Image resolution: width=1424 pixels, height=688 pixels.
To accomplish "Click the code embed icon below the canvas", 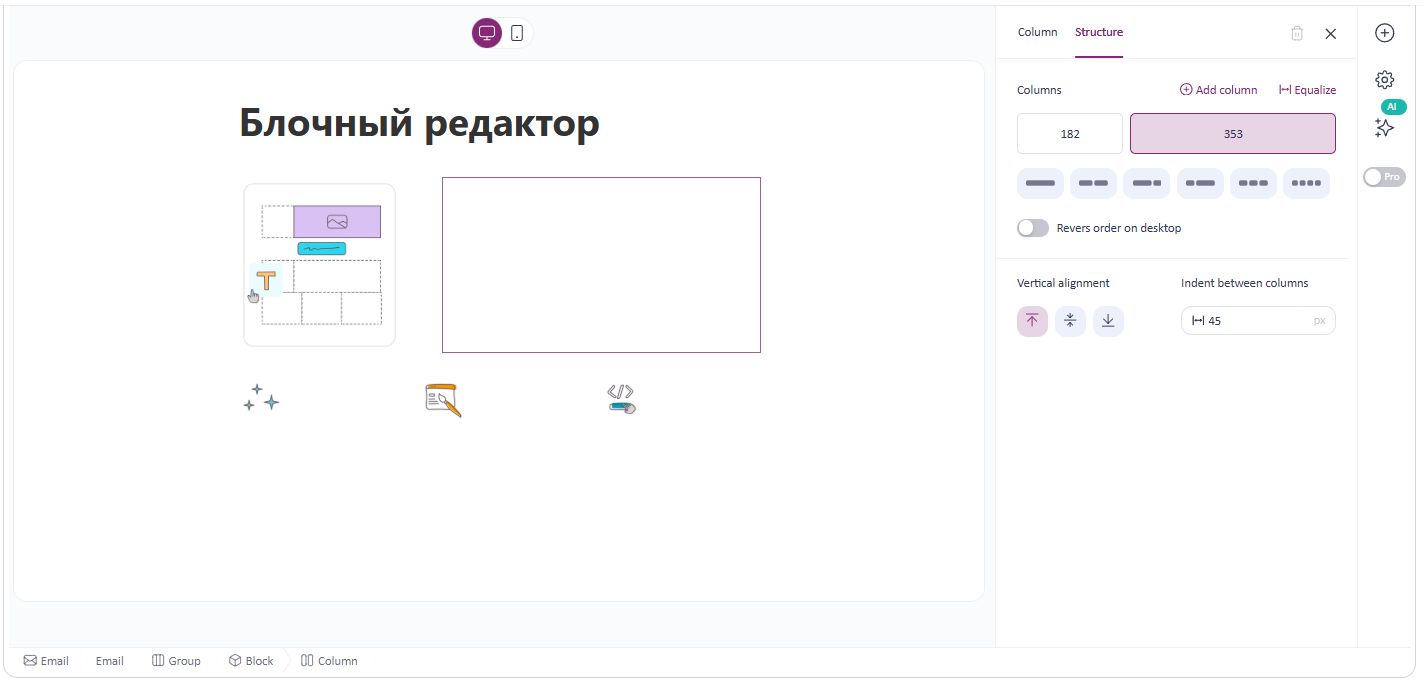I will click(620, 397).
